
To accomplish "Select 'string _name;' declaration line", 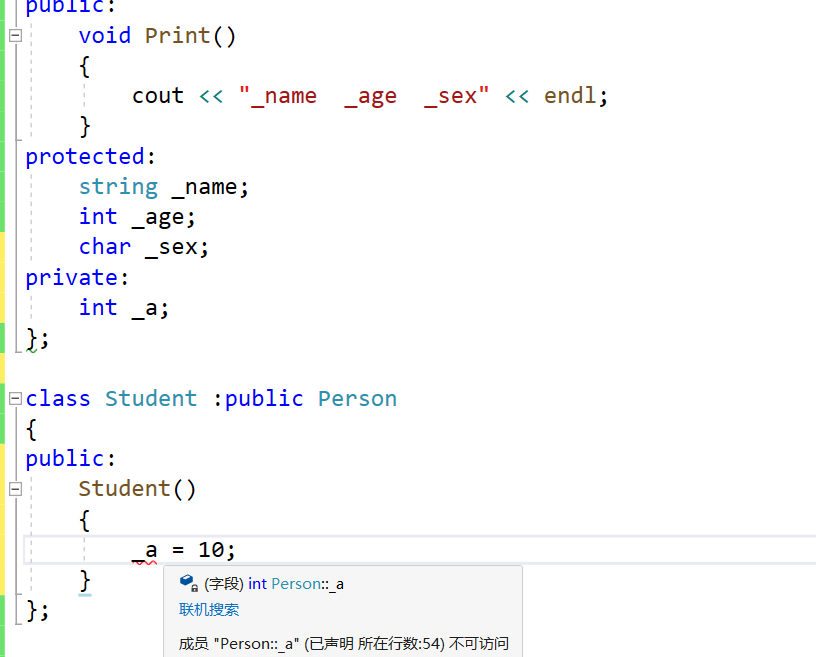I will 164,187.
